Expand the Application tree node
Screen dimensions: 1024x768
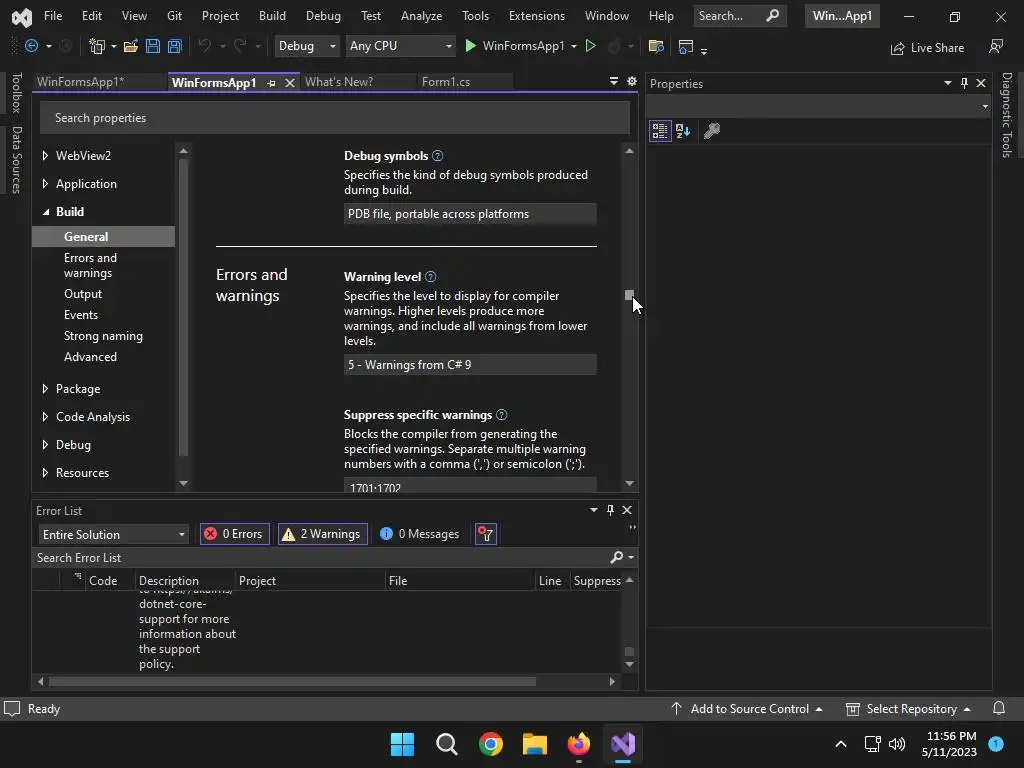(45, 184)
